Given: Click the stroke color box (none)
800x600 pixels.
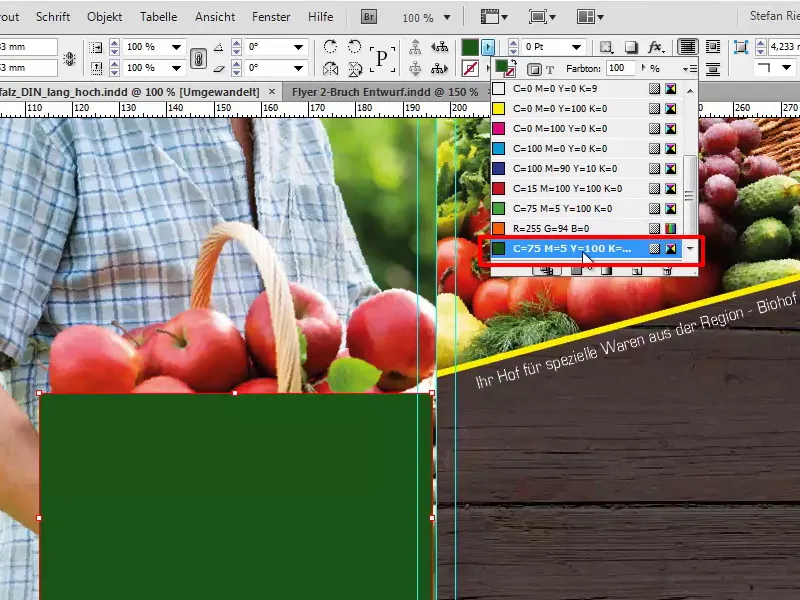Looking at the screenshot, I should pyautogui.click(x=470, y=68).
